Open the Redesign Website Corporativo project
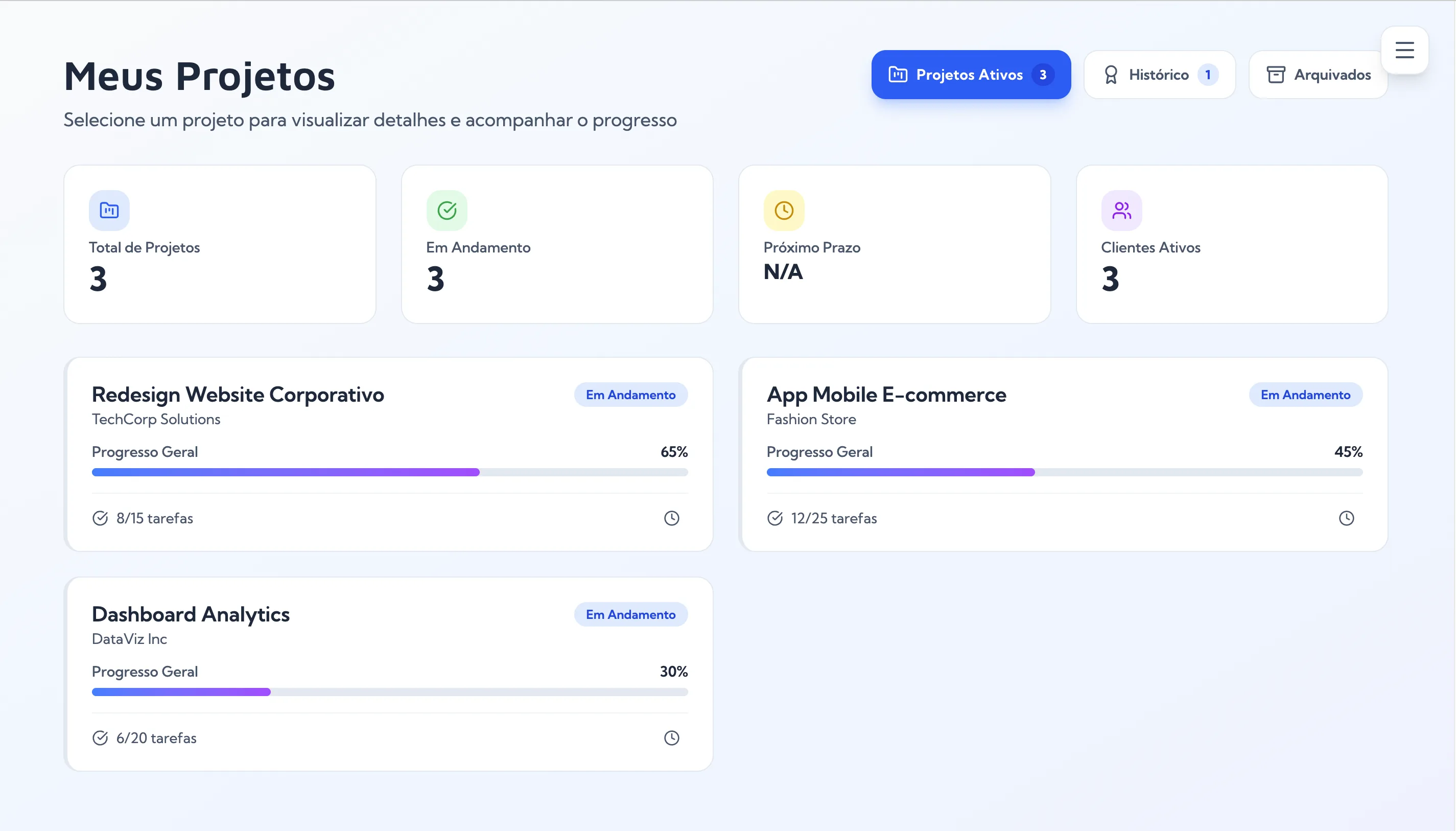Screen dimensions: 1456x831 [x=389, y=454]
